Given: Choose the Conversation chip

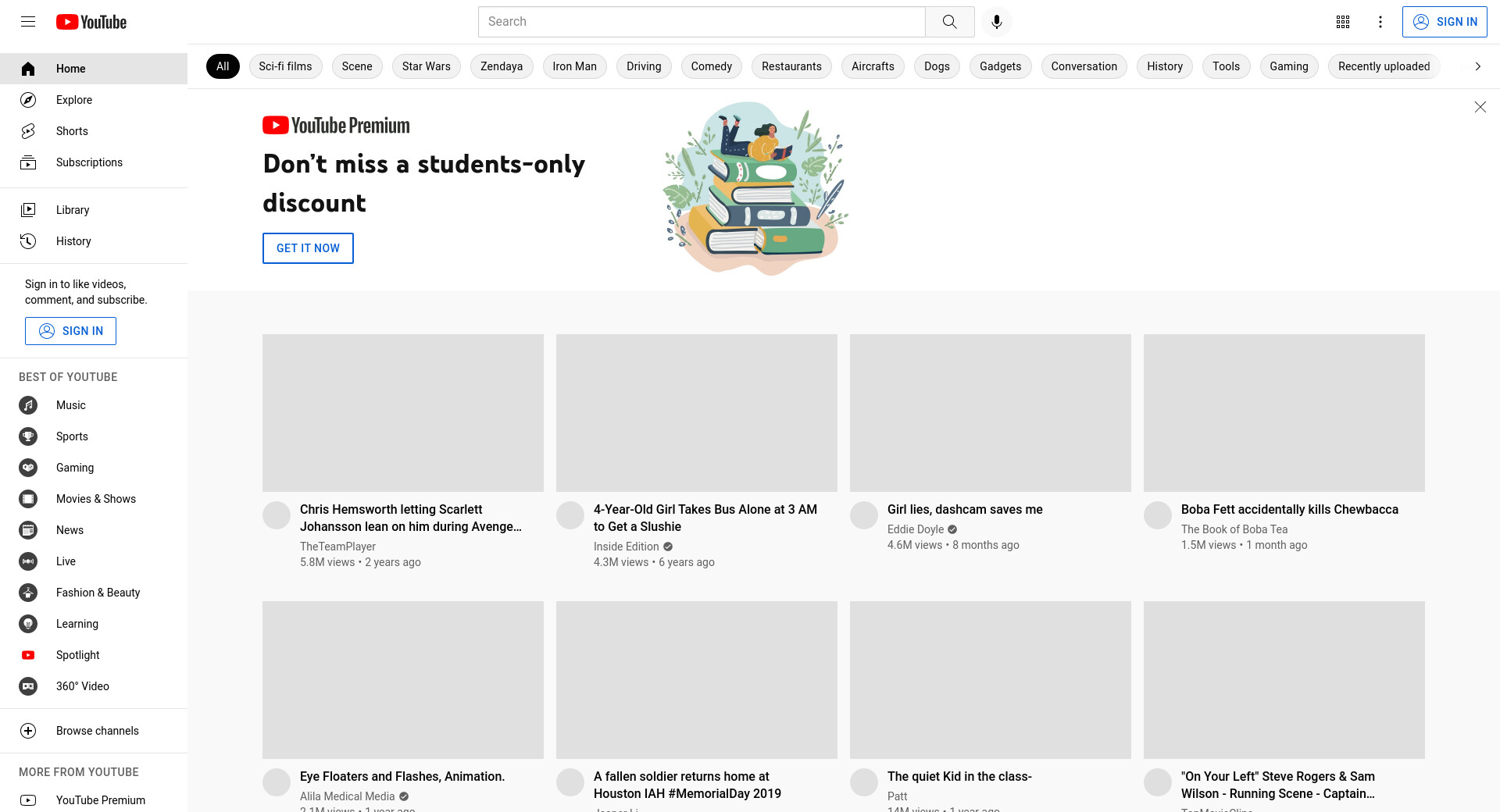Looking at the screenshot, I should (x=1084, y=66).
